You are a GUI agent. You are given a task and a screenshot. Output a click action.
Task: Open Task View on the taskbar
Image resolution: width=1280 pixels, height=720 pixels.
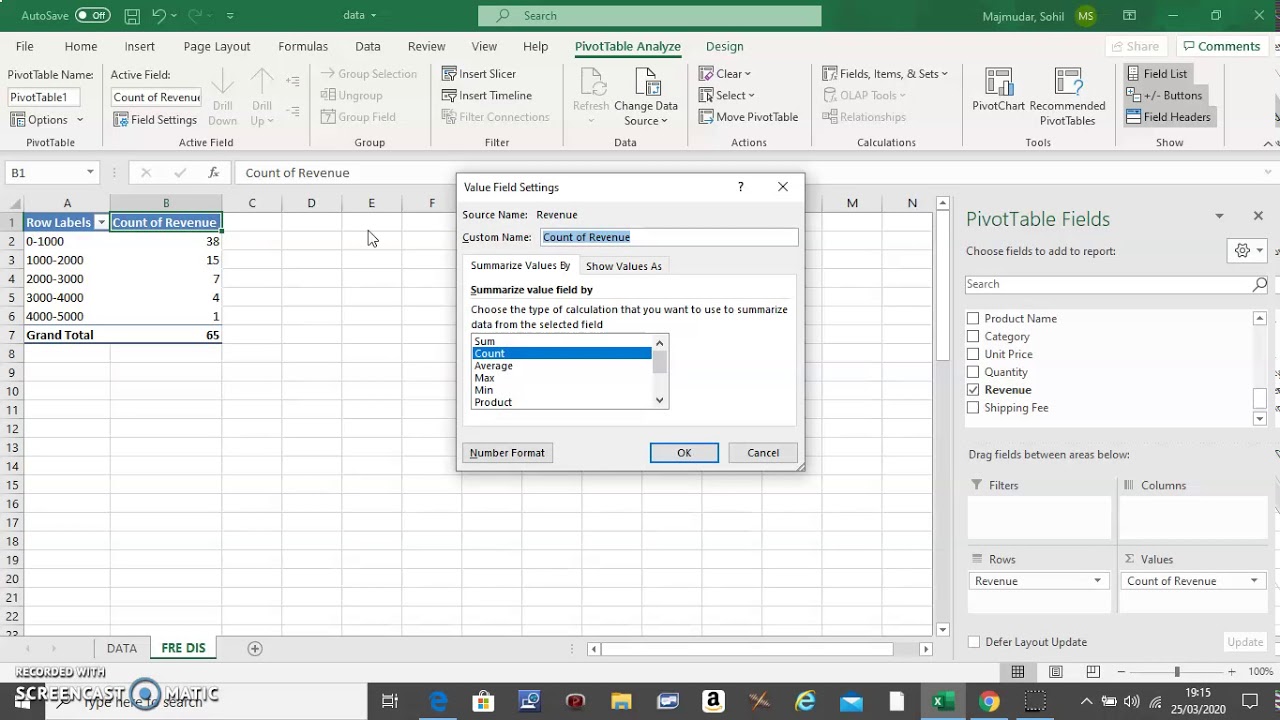390,702
